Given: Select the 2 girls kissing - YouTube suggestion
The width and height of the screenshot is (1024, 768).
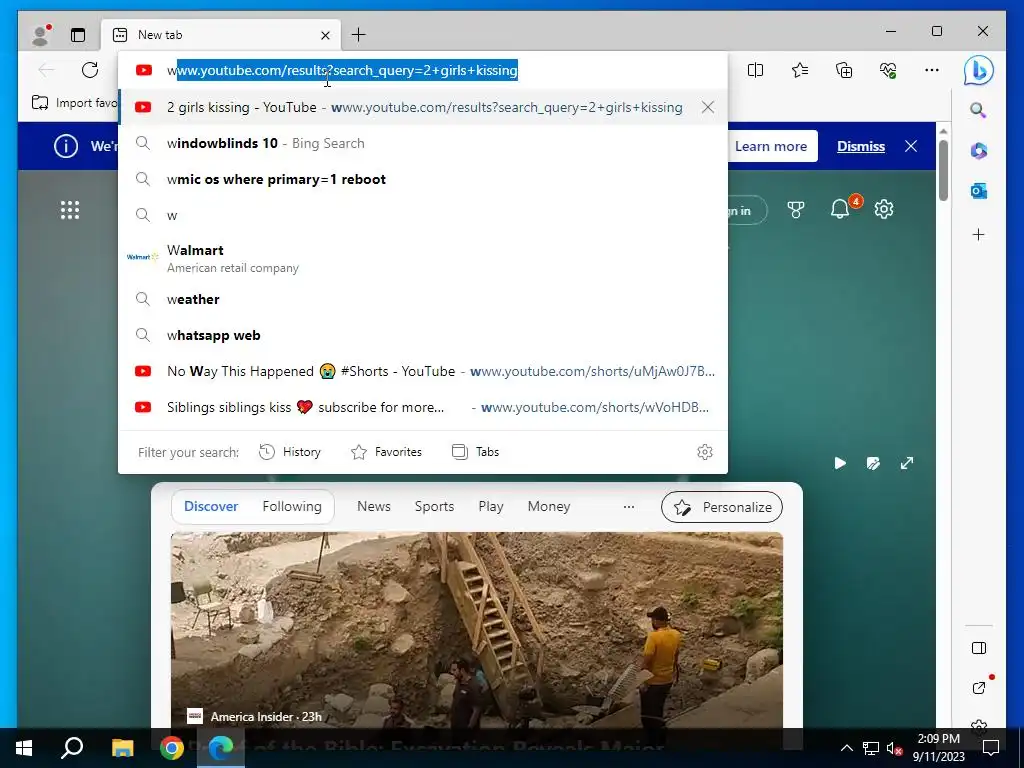Looking at the screenshot, I should tap(423, 107).
